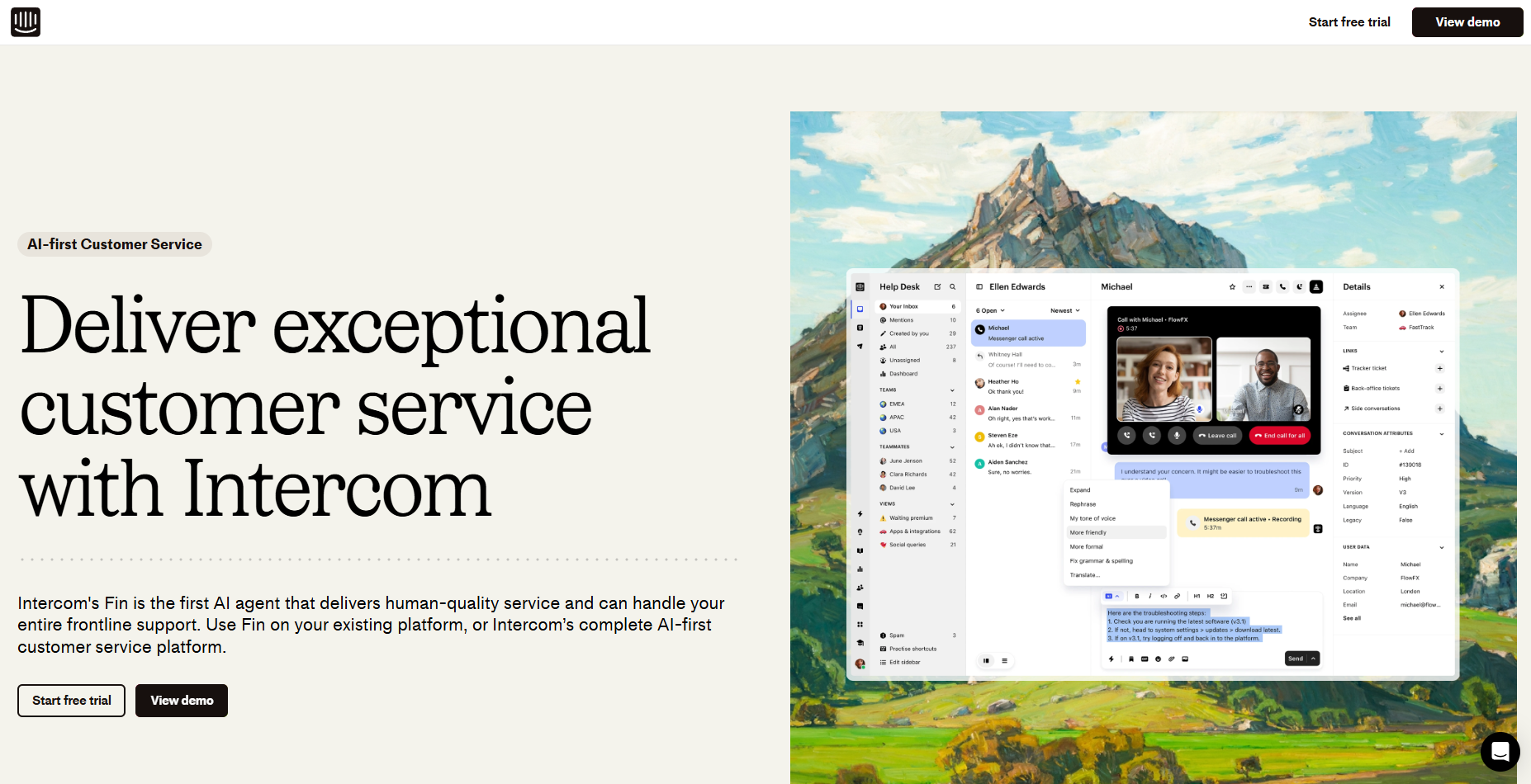This screenshot has height=784, width=1531.
Task: Click View demo in the top header
Action: (1467, 22)
